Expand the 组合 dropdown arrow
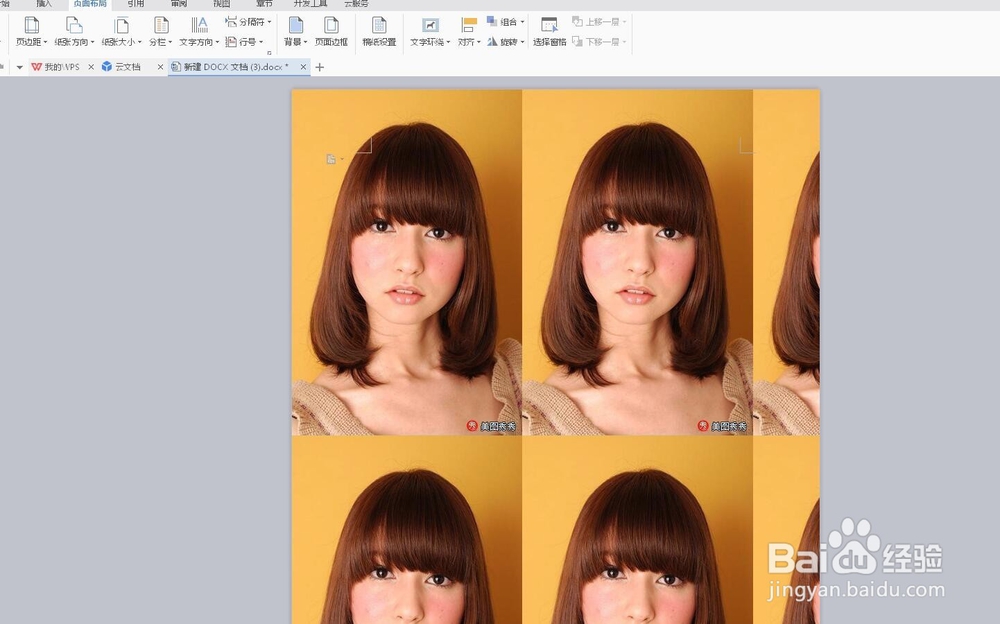 (522, 22)
